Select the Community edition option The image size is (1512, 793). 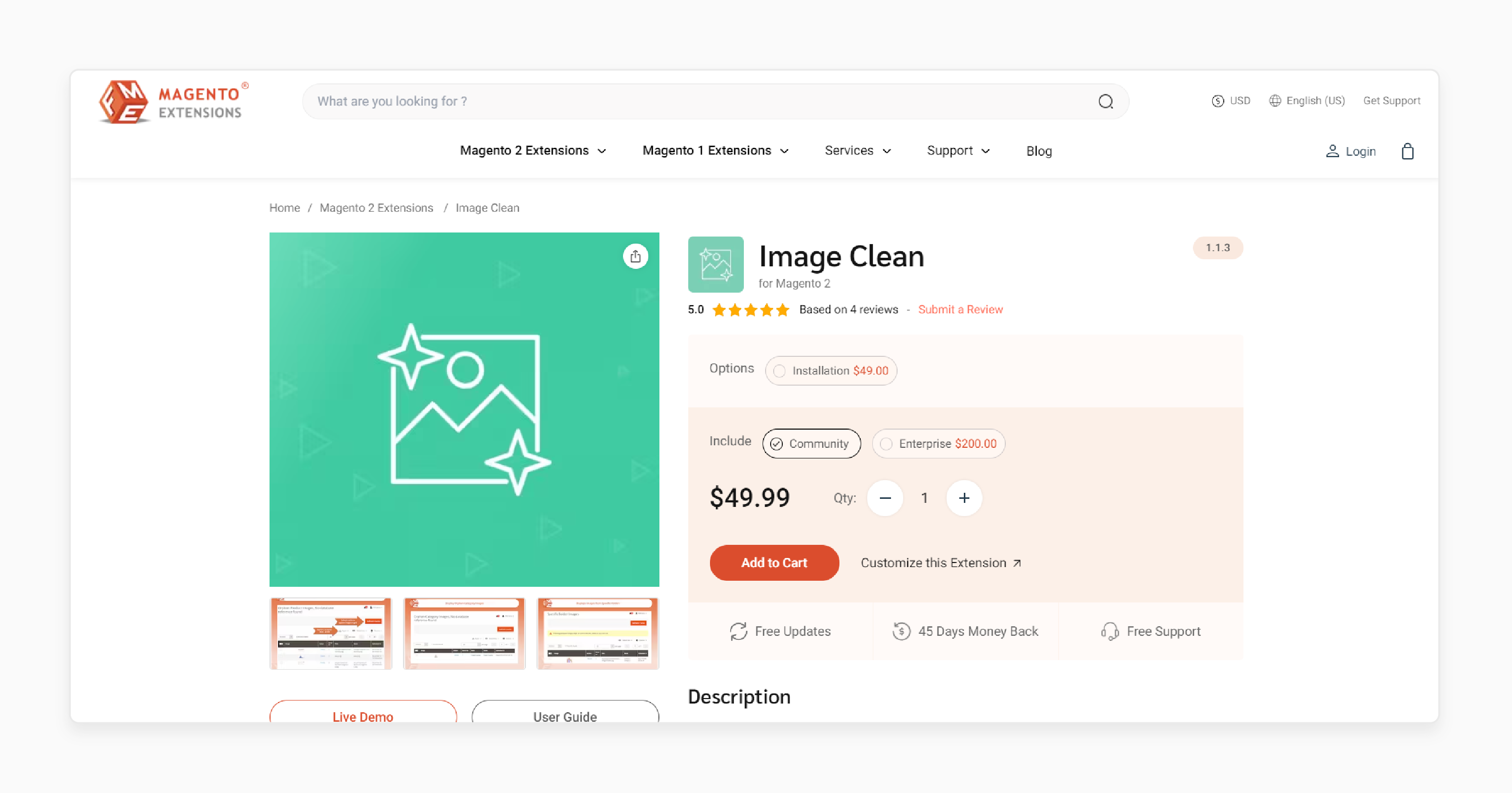(x=811, y=443)
